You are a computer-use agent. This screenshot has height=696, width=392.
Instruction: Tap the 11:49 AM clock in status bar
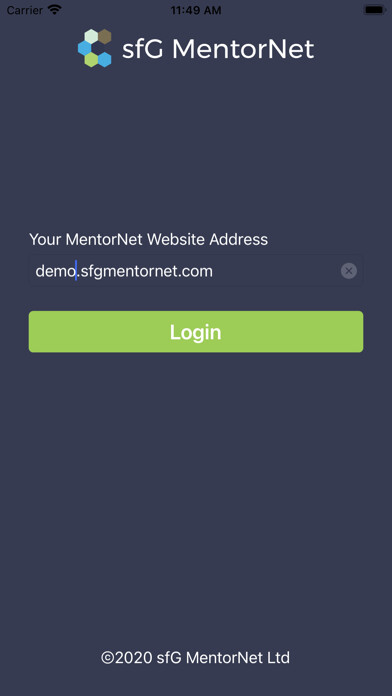click(x=196, y=10)
